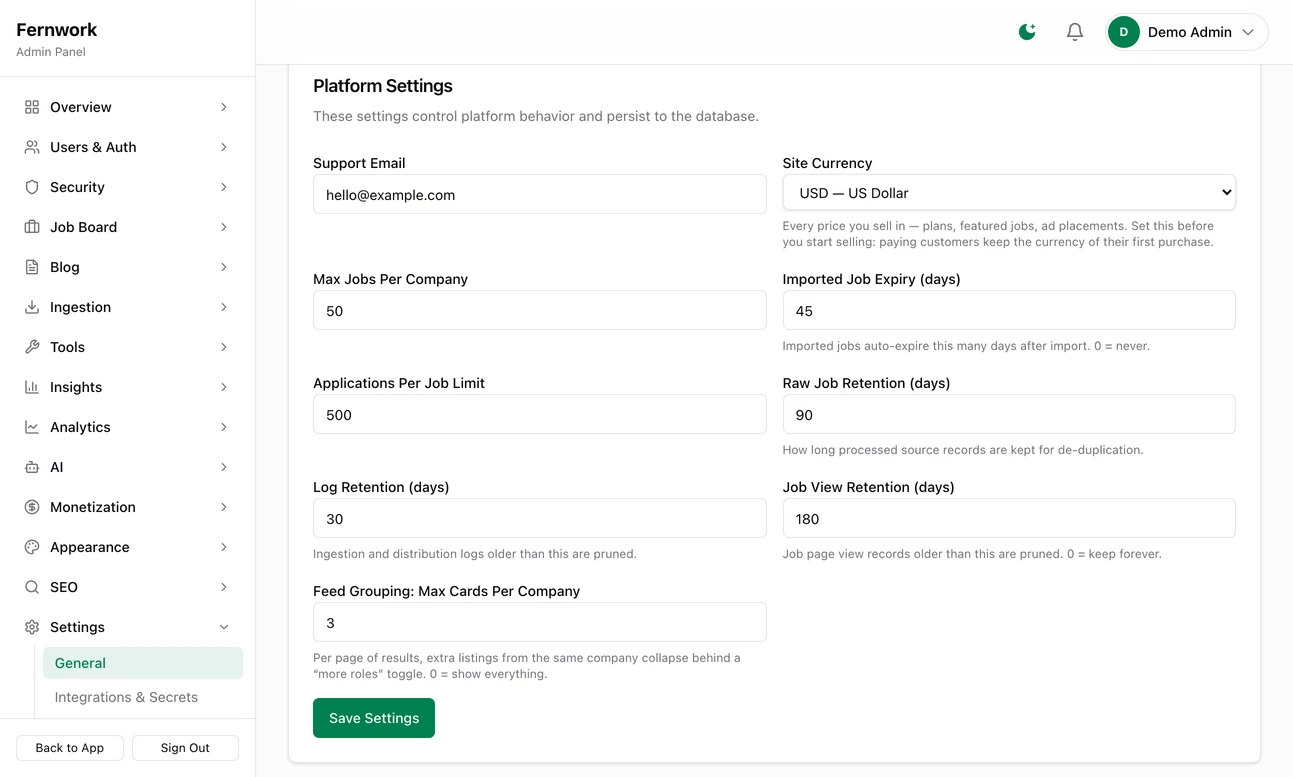Image resolution: width=1293 pixels, height=777 pixels.
Task: Focus the Support Email field
Action: click(540, 195)
